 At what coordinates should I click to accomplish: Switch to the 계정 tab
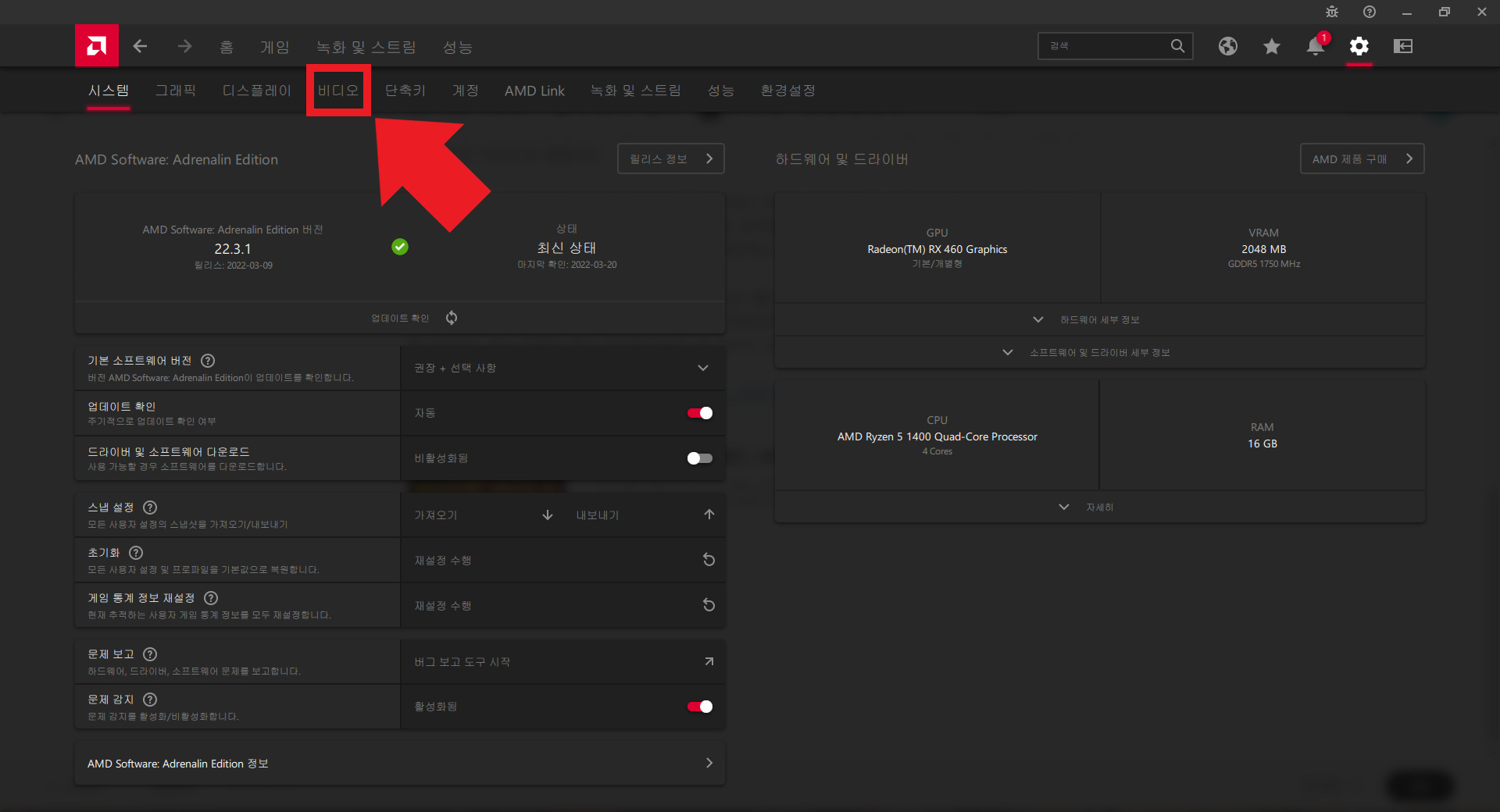tap(466, 91)
